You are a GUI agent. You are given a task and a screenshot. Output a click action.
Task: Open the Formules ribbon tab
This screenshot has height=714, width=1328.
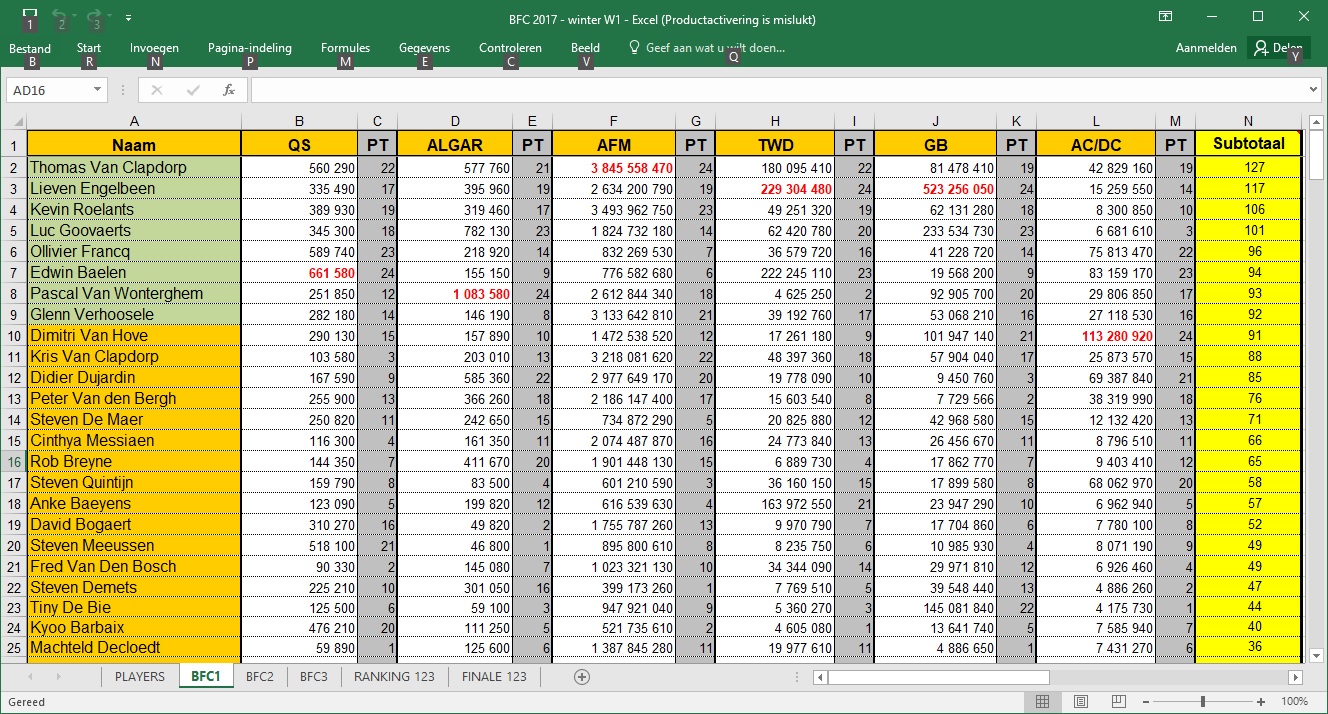pos(345,48)
